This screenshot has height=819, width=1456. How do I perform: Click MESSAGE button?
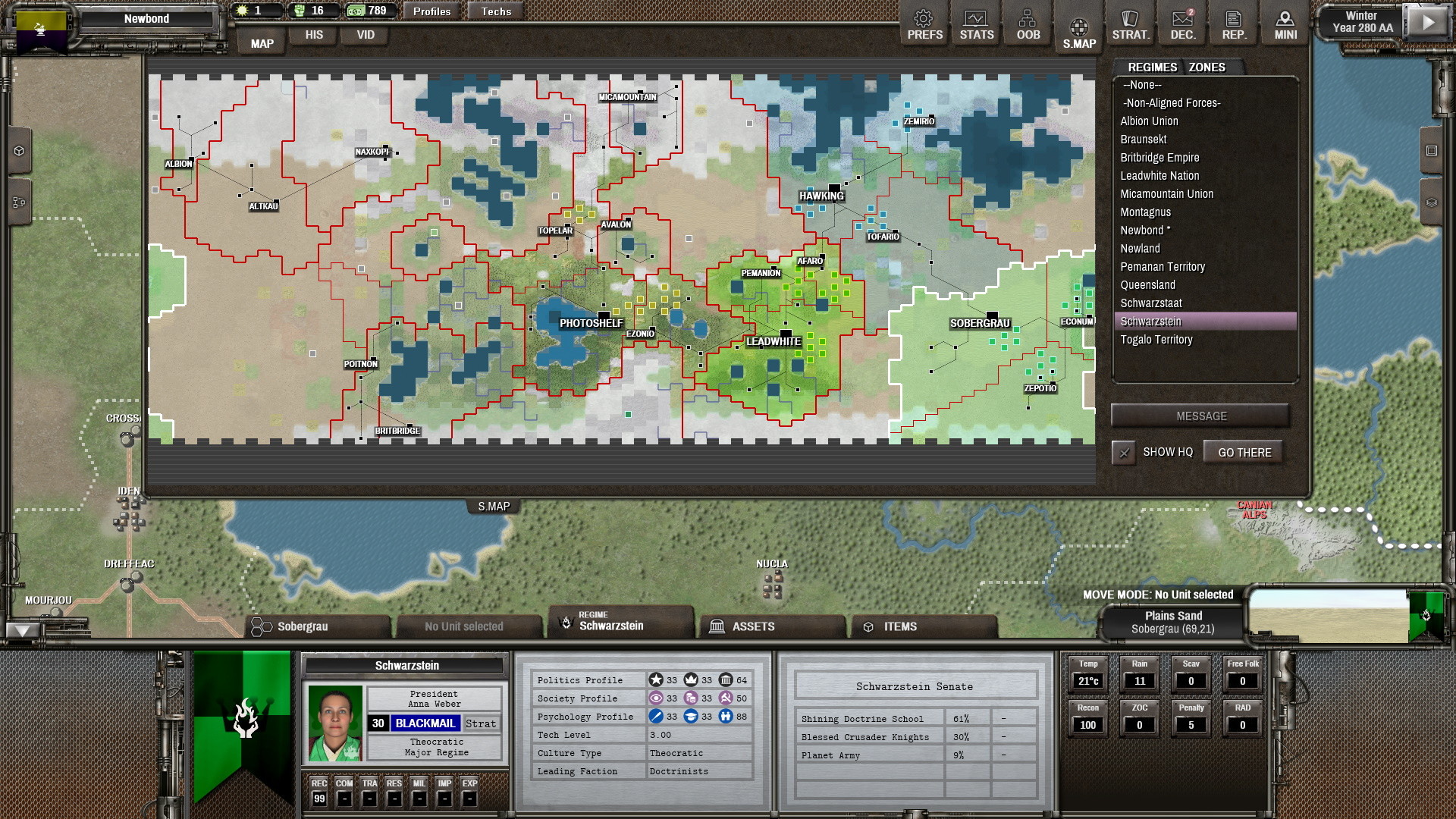pyautogui.click(x=1203, y=415)
